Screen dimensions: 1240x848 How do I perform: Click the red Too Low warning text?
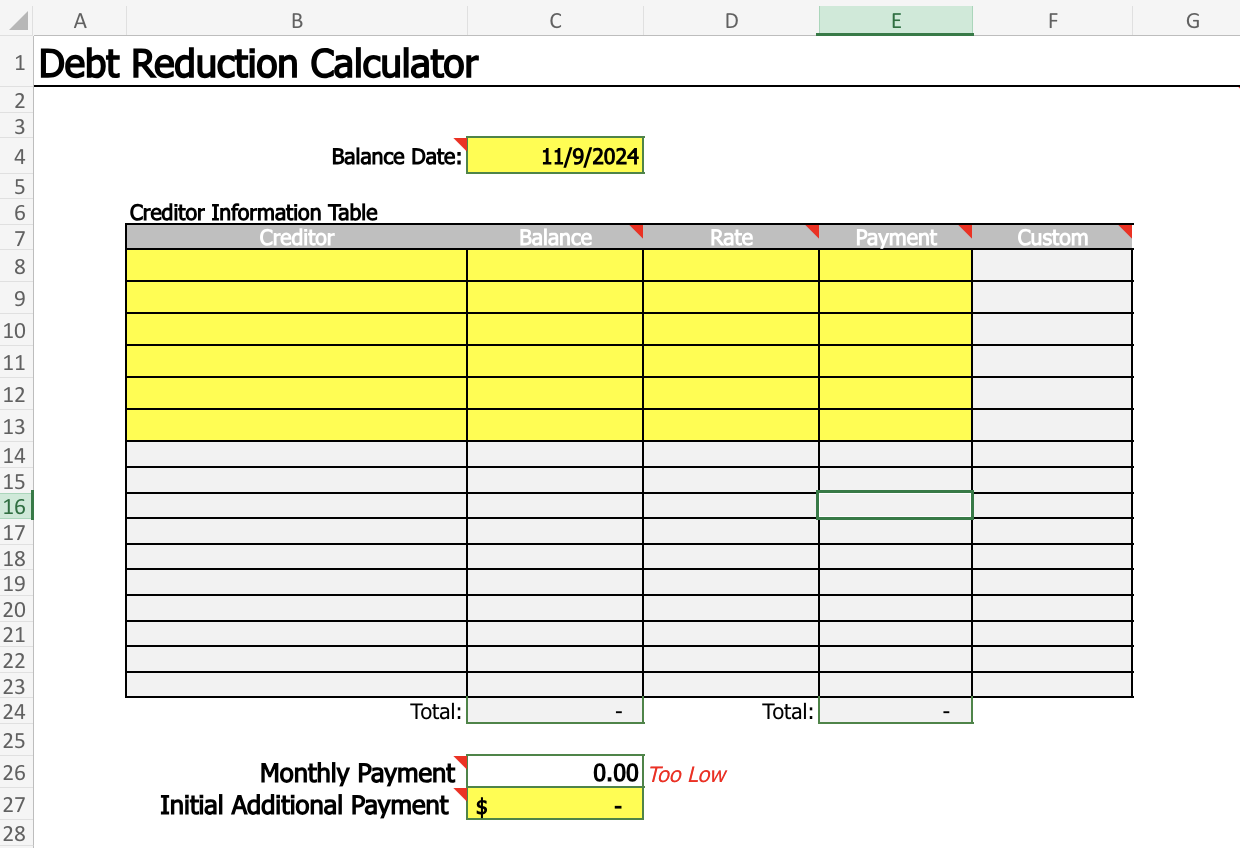click(x=688, y=774)
